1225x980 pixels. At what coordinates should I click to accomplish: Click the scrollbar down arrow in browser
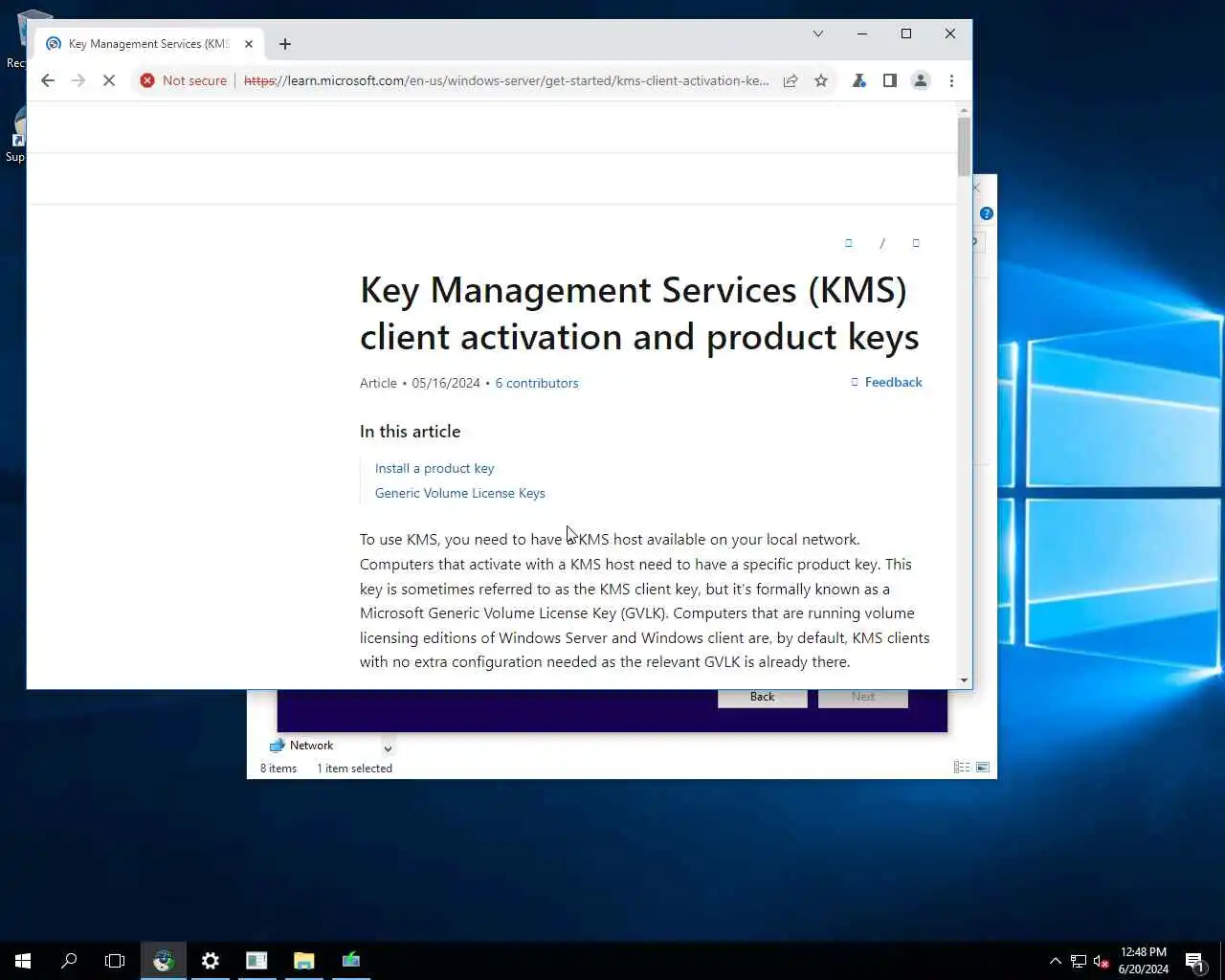click(964, 680)
